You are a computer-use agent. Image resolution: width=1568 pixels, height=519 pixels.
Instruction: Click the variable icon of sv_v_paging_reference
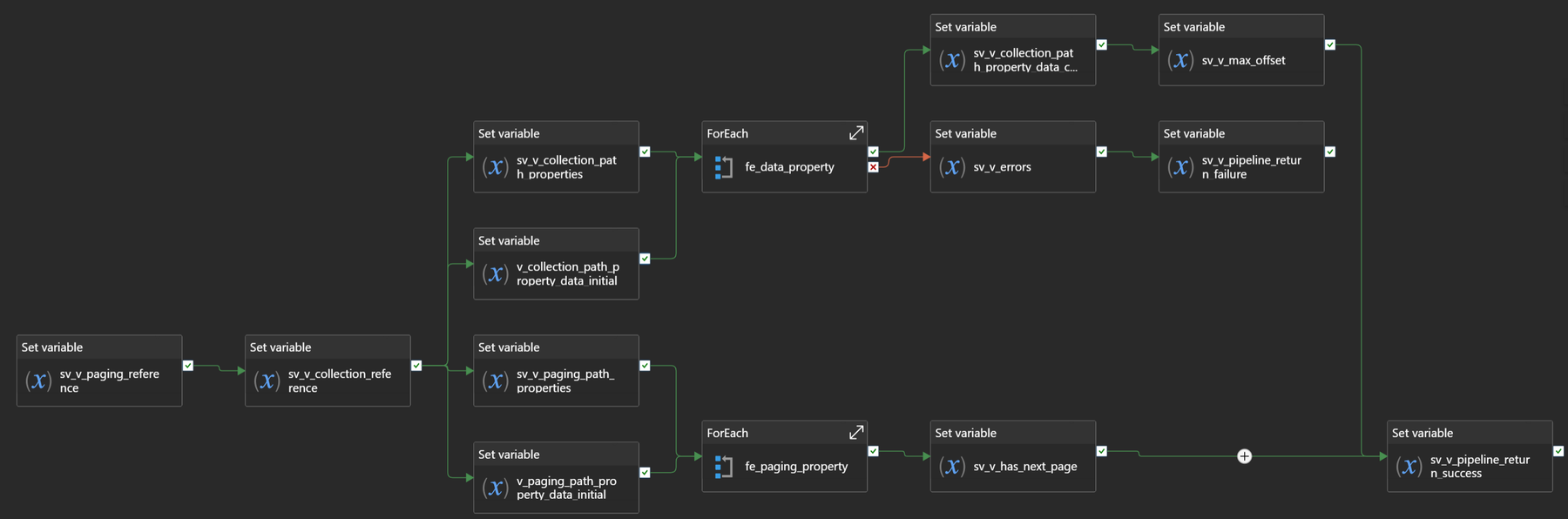pos(38,381)
